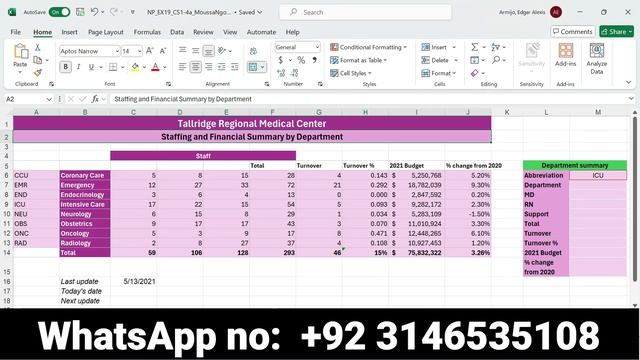Open the font size dropdown
Screen dimensions: 640x360
click(x=140, y=51)
